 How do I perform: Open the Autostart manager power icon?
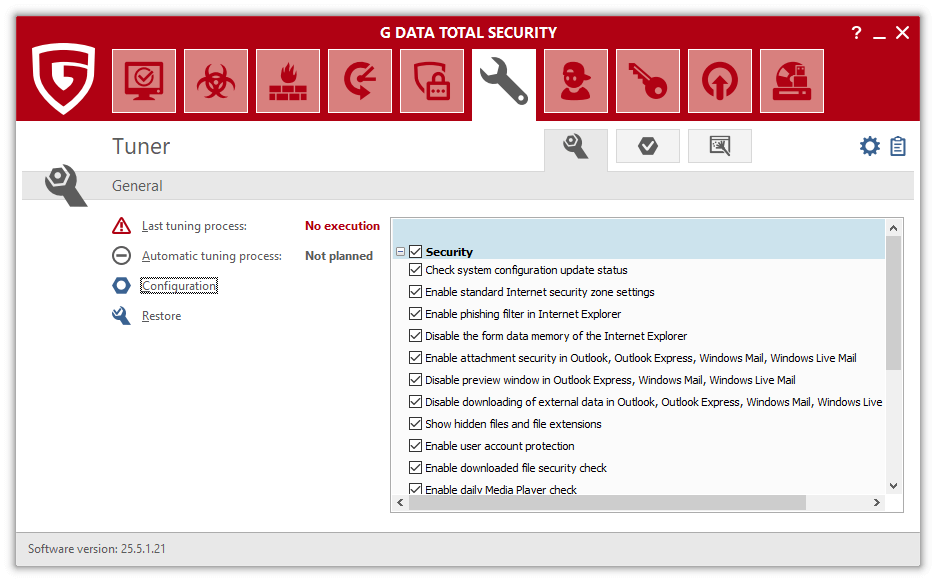click(x=720, y=81)
